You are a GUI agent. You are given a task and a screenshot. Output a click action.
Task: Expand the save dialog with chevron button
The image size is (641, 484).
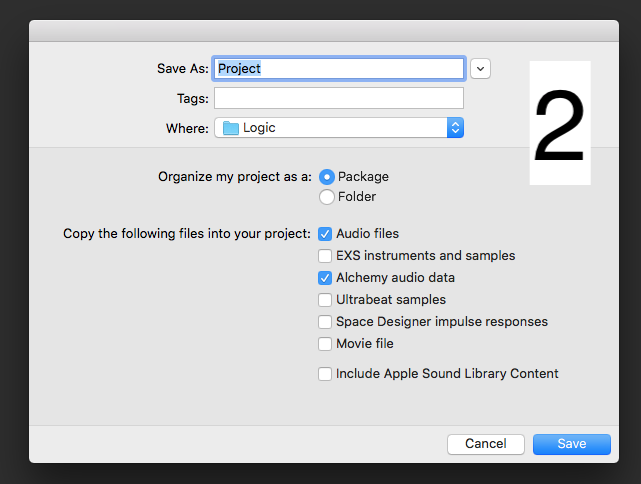coord(481,68)
